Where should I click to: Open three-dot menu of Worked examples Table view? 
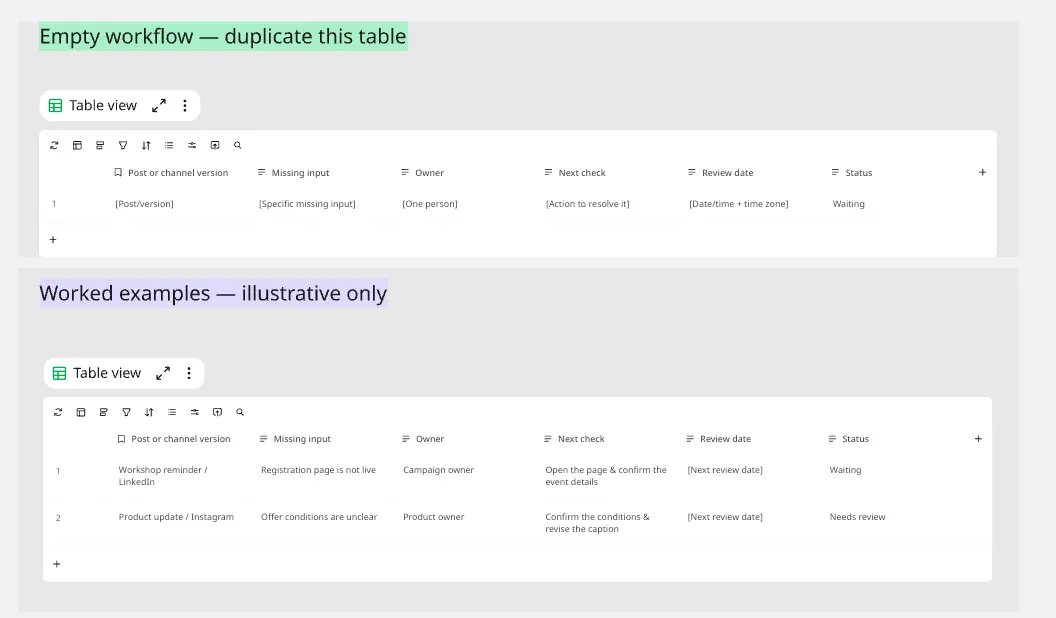189,373
